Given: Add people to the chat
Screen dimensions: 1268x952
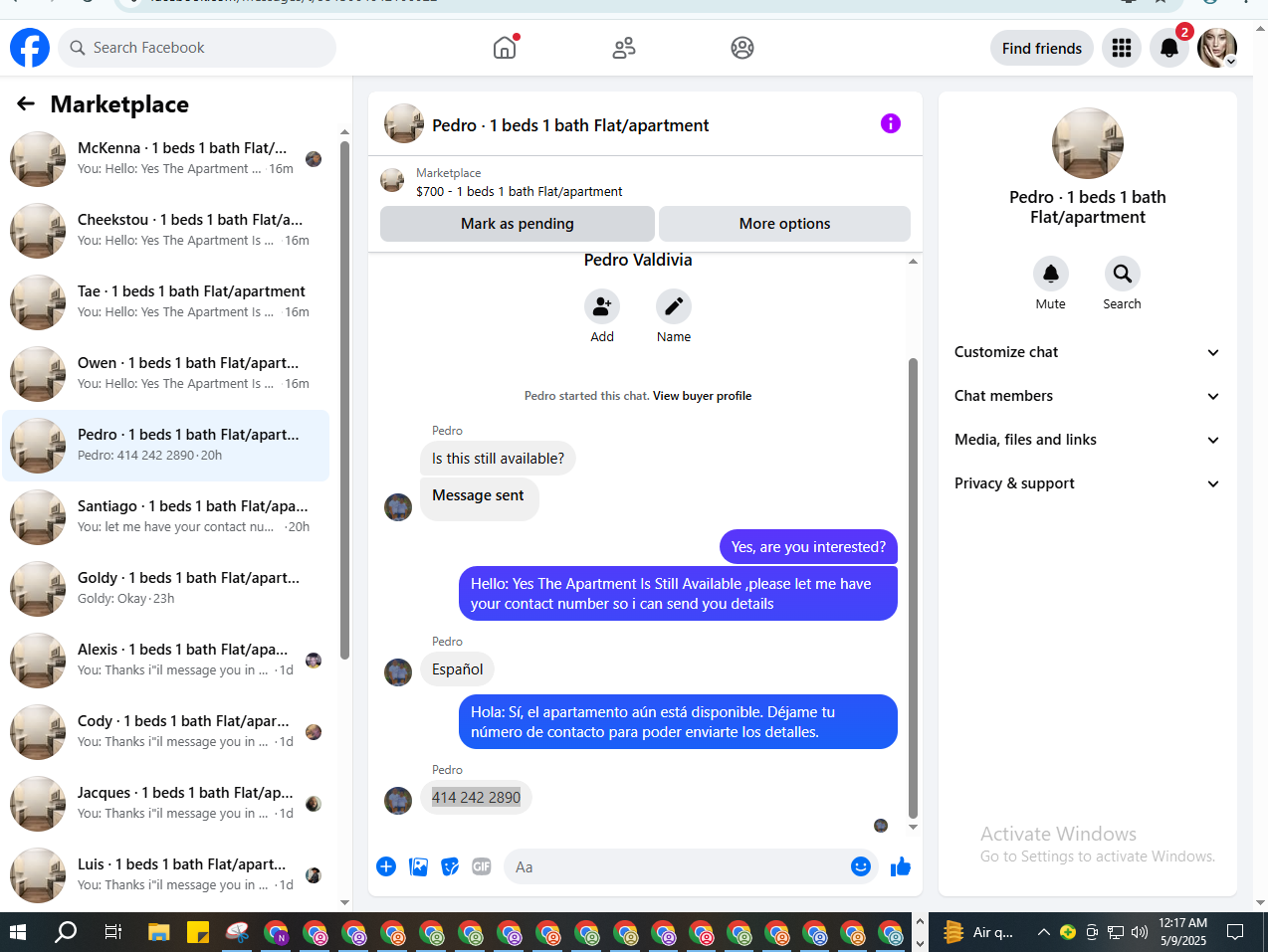Looking at the screenshot, I should pyautogui.click(x=602, y=306).
